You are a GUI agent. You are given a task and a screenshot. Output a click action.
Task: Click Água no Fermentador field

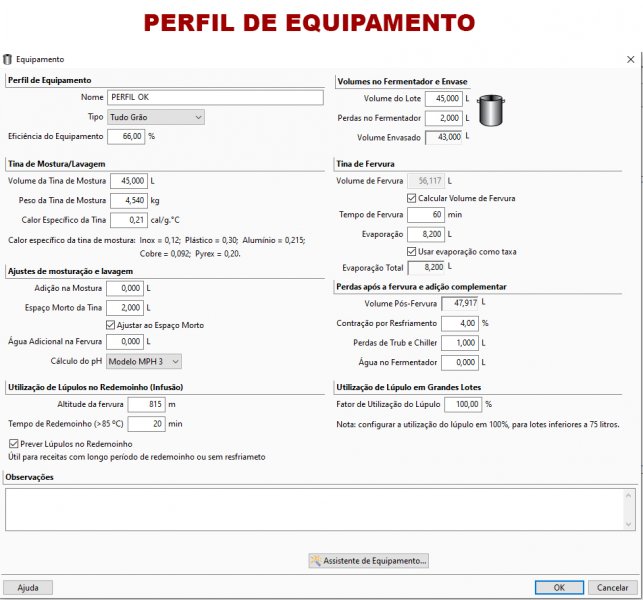pyautogui.click(x=460, y=363)
